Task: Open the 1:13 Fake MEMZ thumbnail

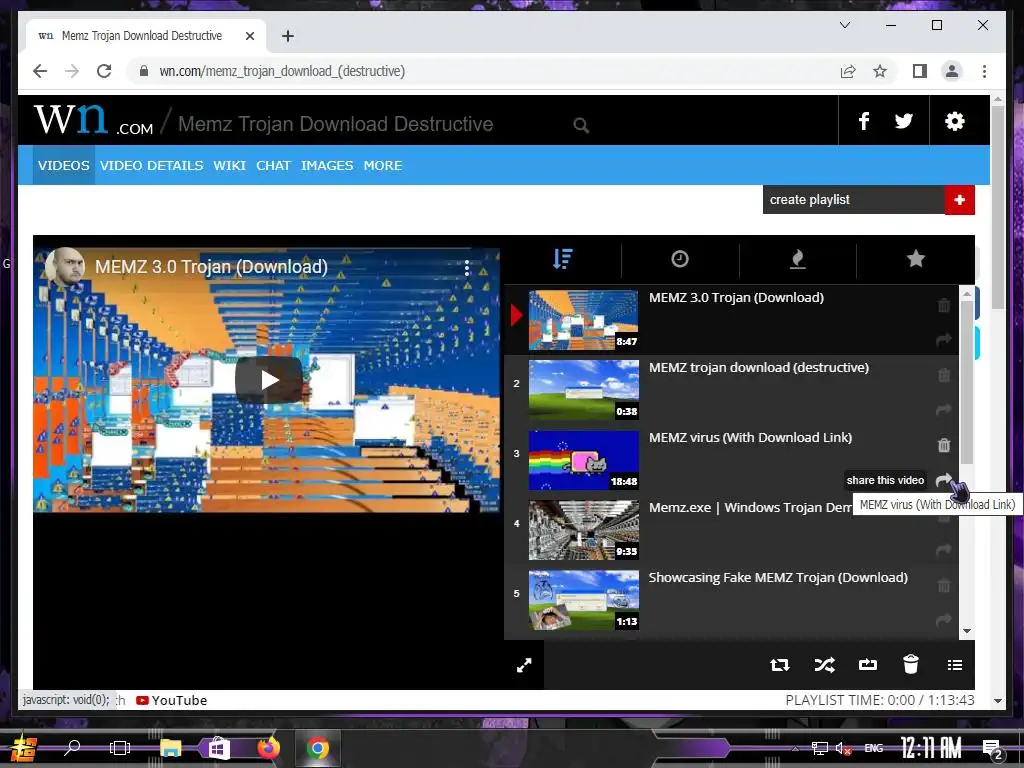Action: click(583, 600)
